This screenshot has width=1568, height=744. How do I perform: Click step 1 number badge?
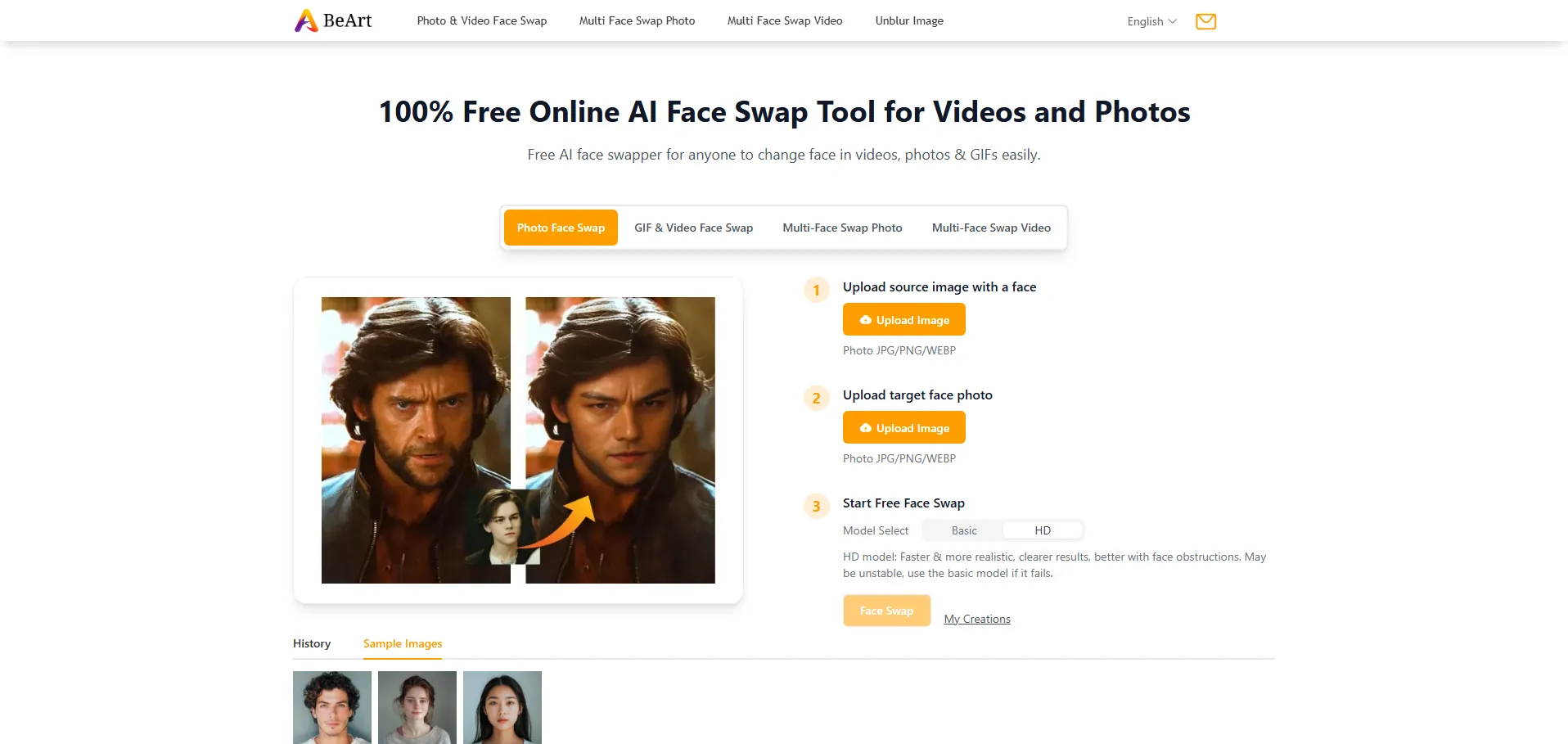pyautogui.click(x=816, y=291)
